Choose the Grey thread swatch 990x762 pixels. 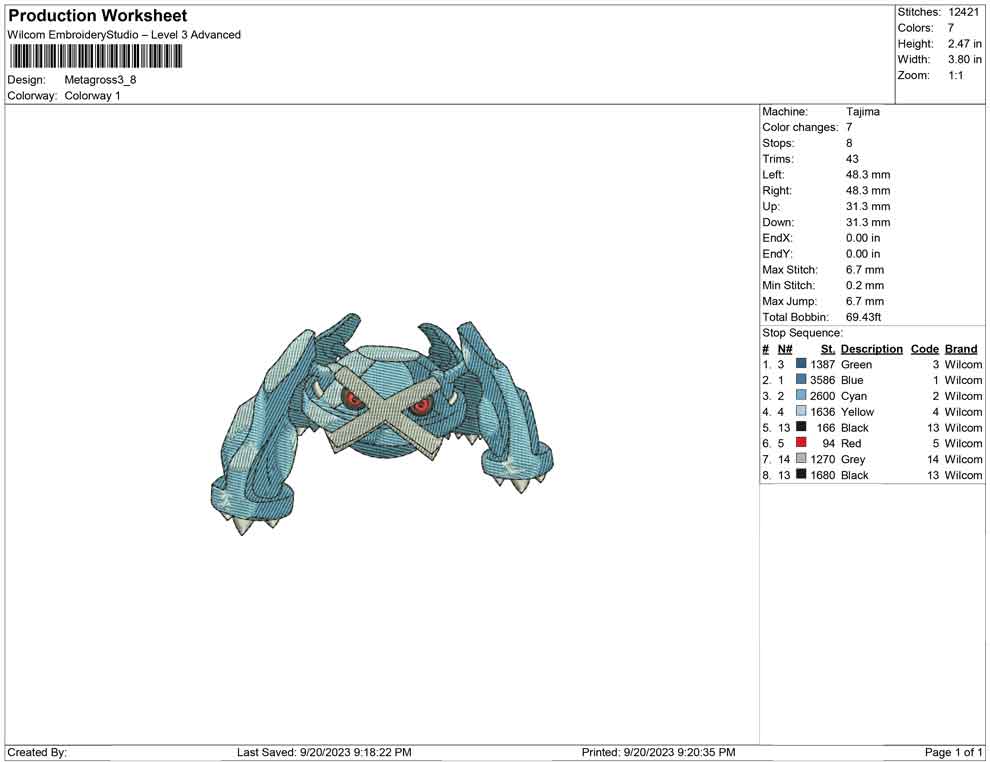[801, 458]
